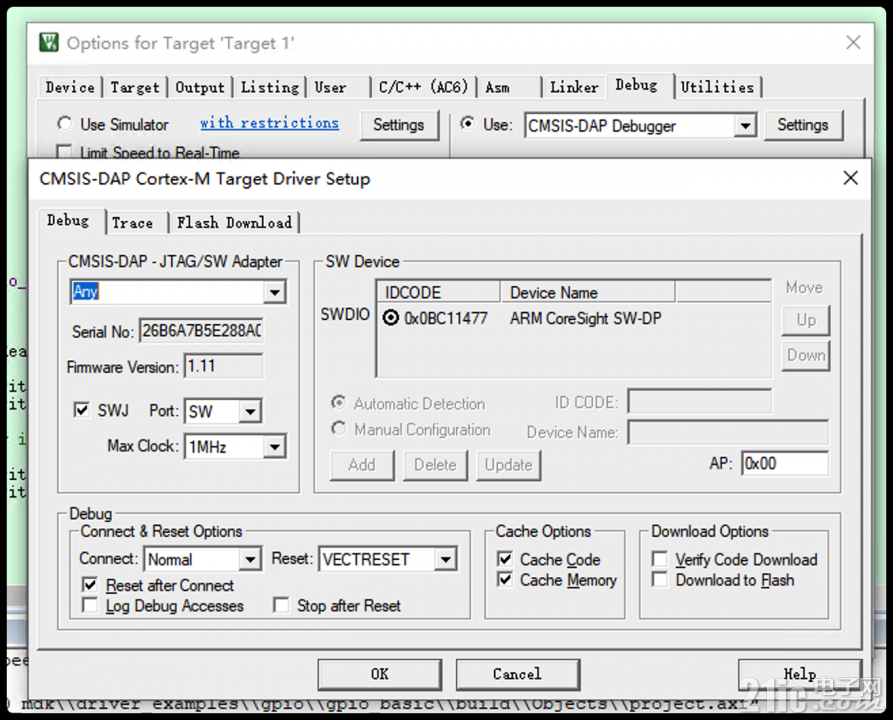Select Automatic Detection radio button
This screenshot has width=893, height=720.
tap(339, 403)
